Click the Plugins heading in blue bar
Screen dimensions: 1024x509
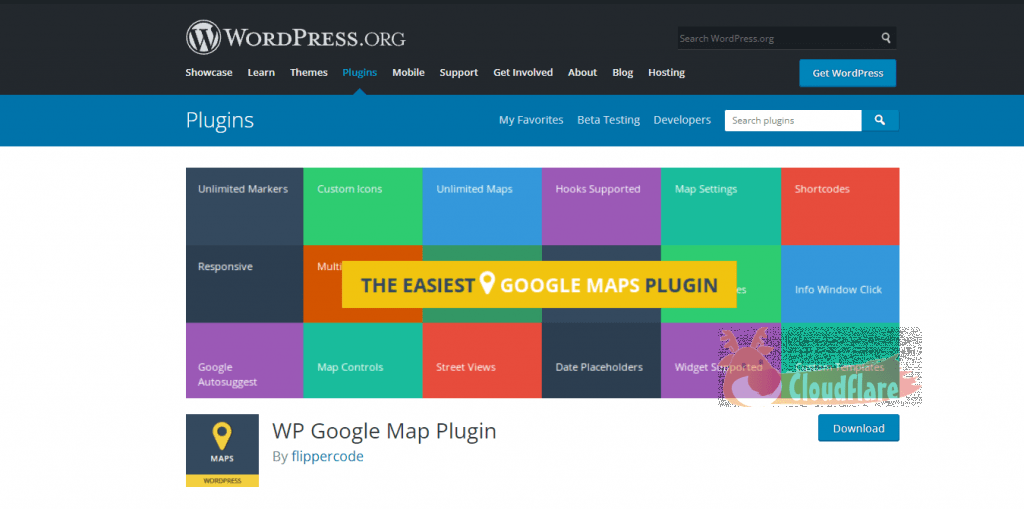219,120
